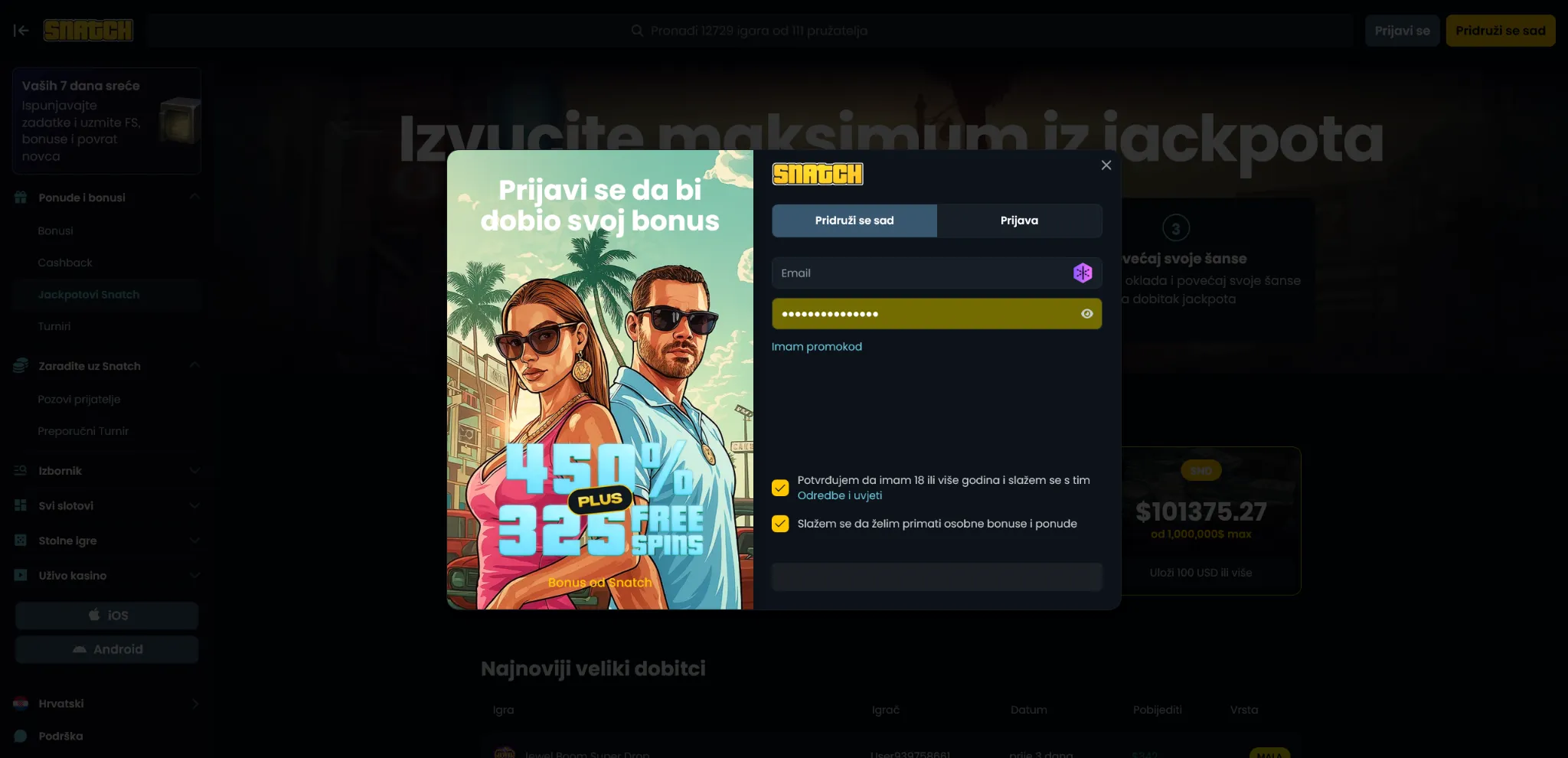Click the Izbornik menu icon
Viewport: 1568px width, 758px height.
click(21, 471)
